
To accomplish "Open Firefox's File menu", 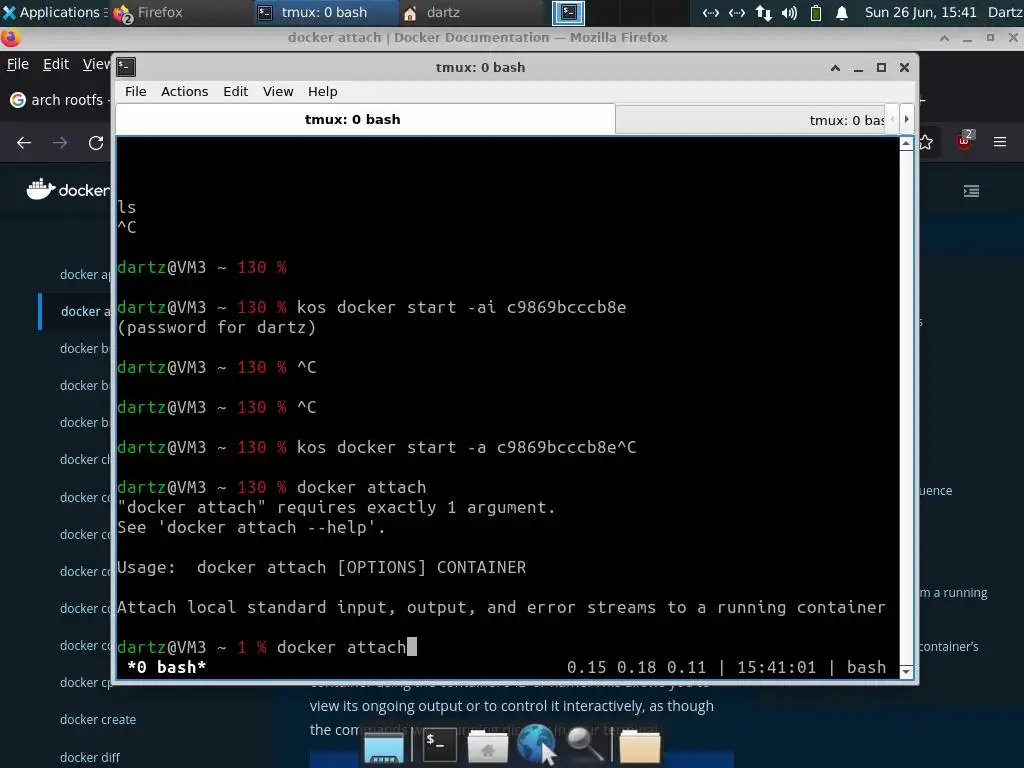I will click(18, 64).
